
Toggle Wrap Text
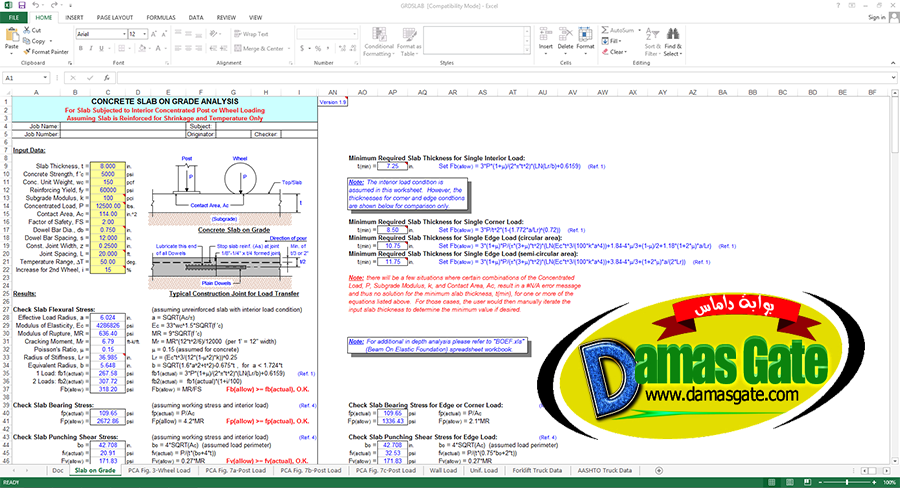pos(251,34)
